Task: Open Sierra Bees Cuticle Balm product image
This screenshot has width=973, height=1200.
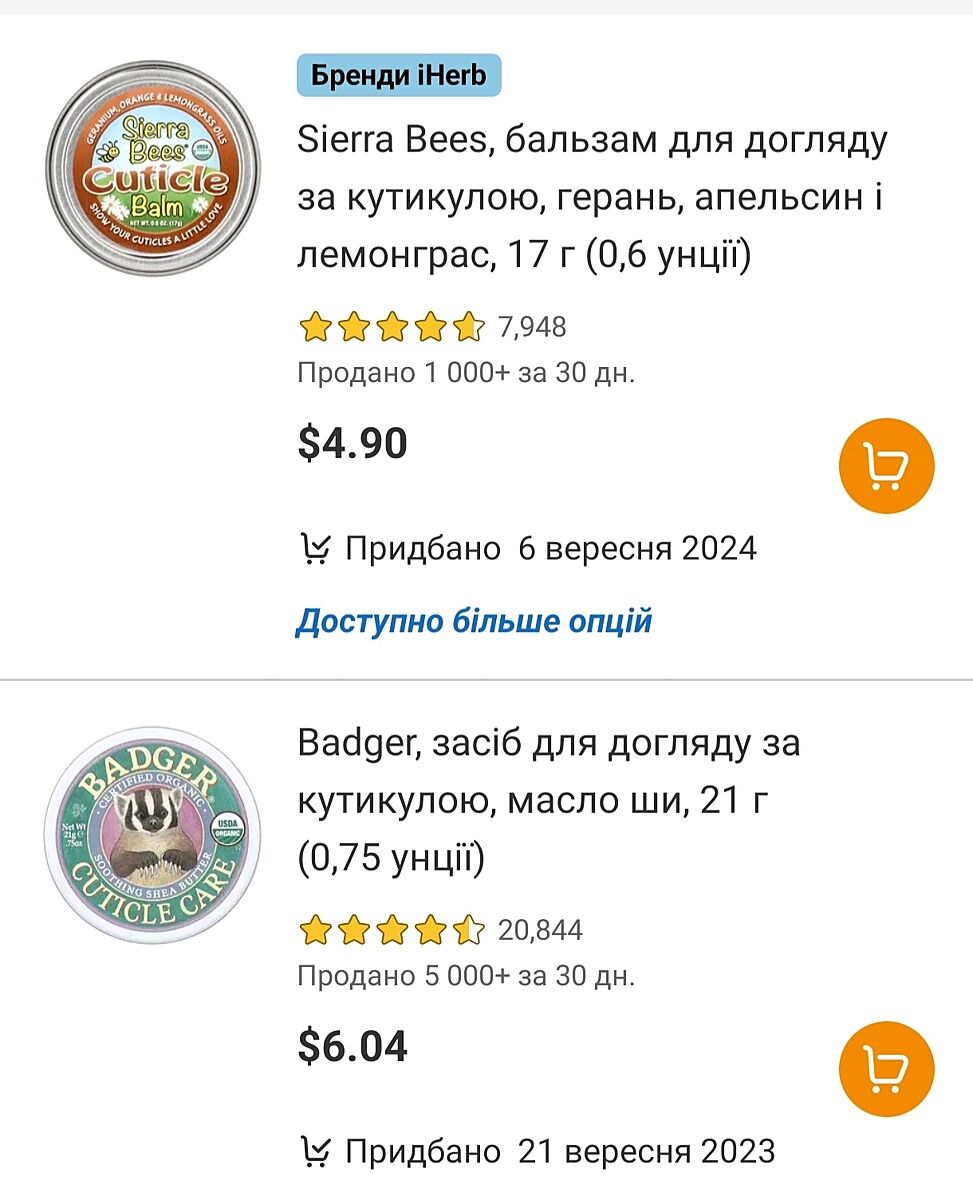Action: pos(152,169)
